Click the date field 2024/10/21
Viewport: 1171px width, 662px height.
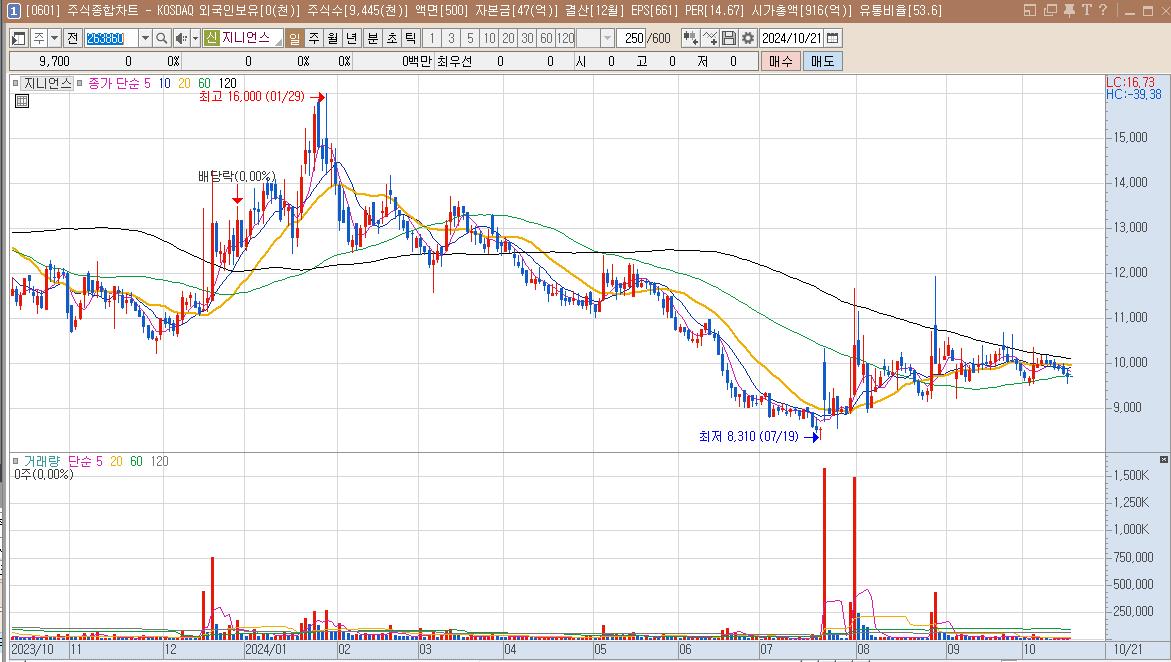click(792, 38)
